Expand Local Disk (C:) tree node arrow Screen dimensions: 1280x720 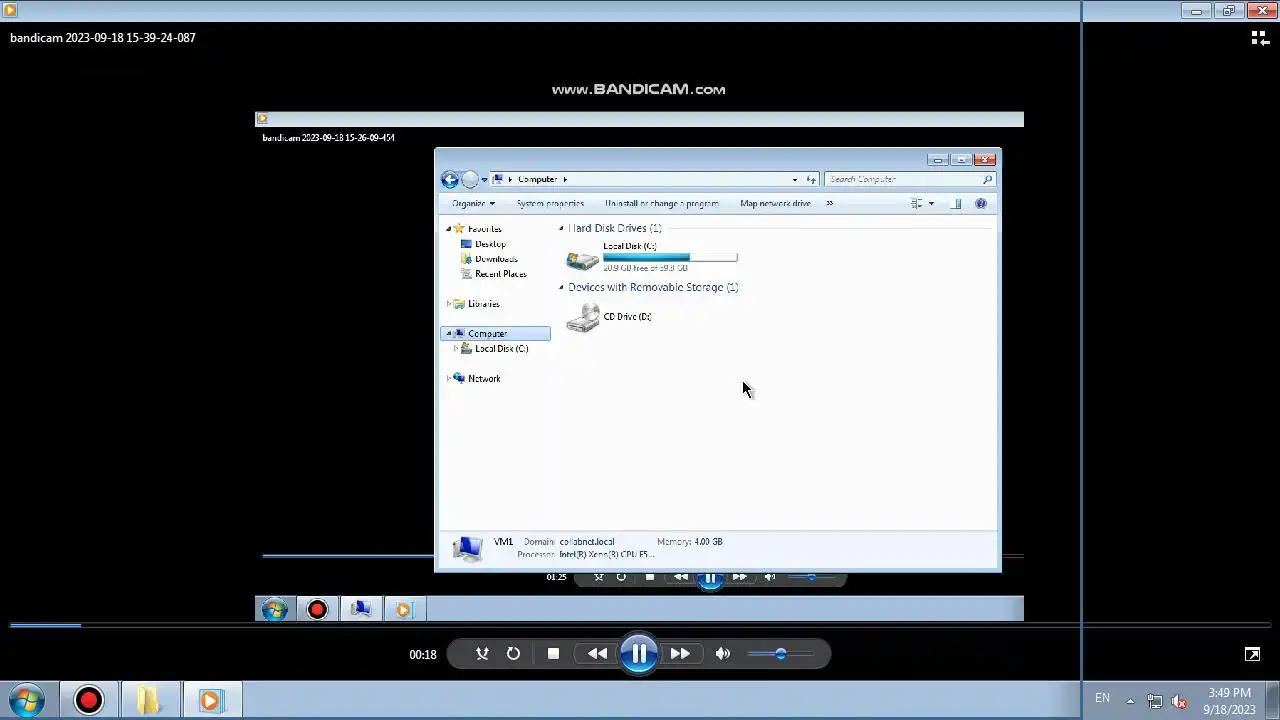pos(455,349)
